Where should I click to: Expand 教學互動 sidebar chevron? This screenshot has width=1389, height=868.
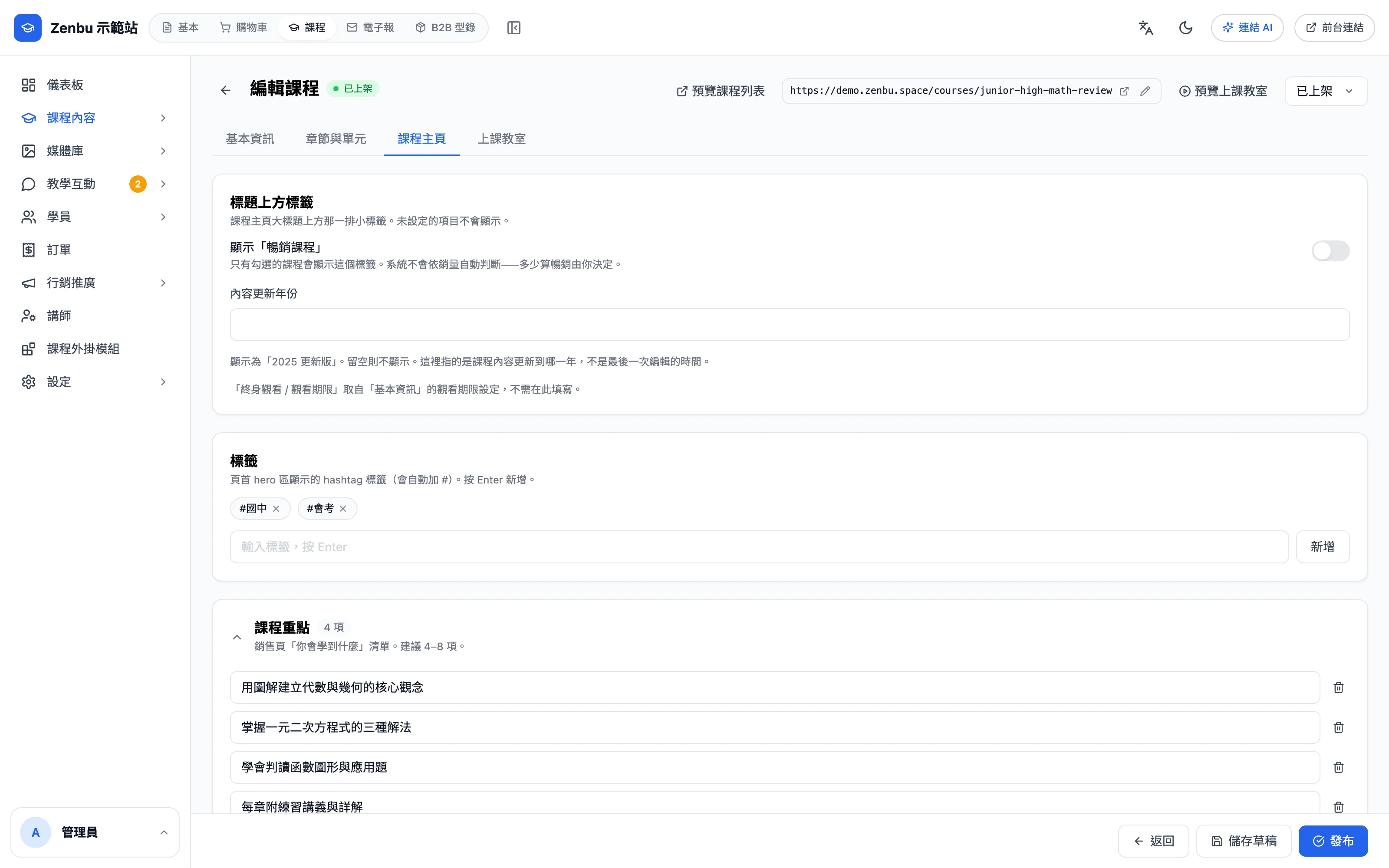163,184
